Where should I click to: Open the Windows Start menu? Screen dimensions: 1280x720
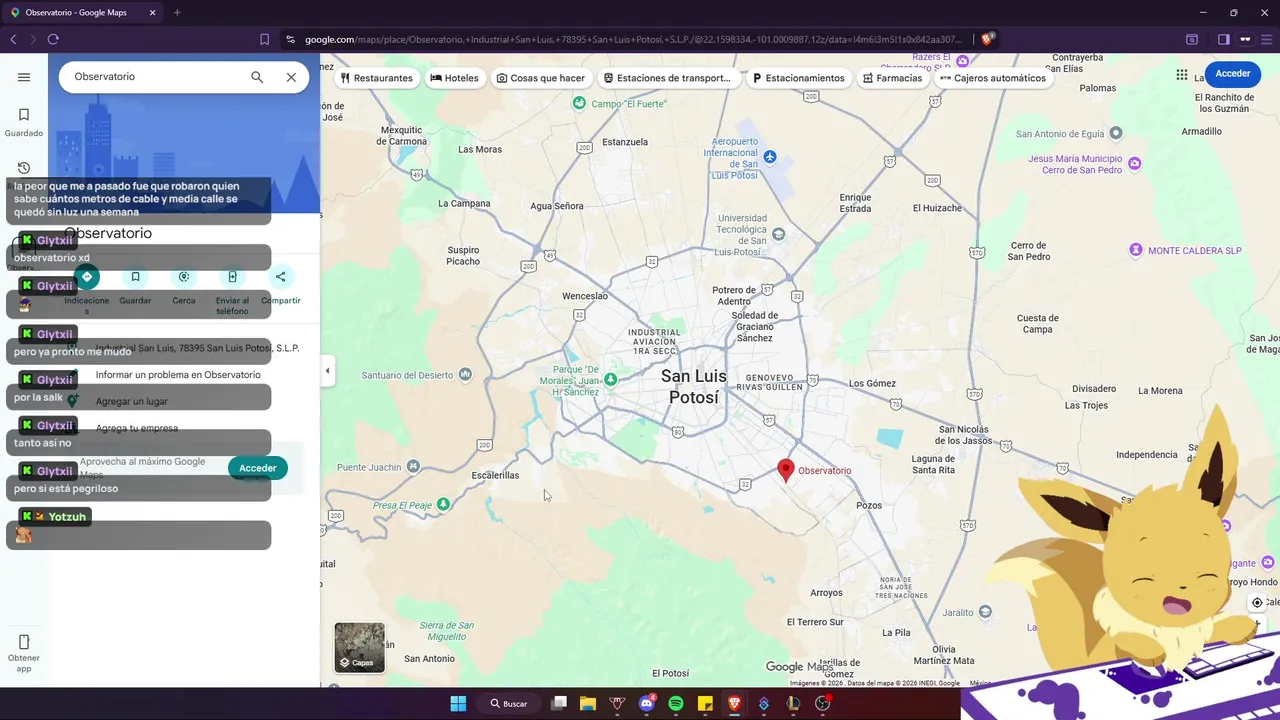tap(458, 703)
